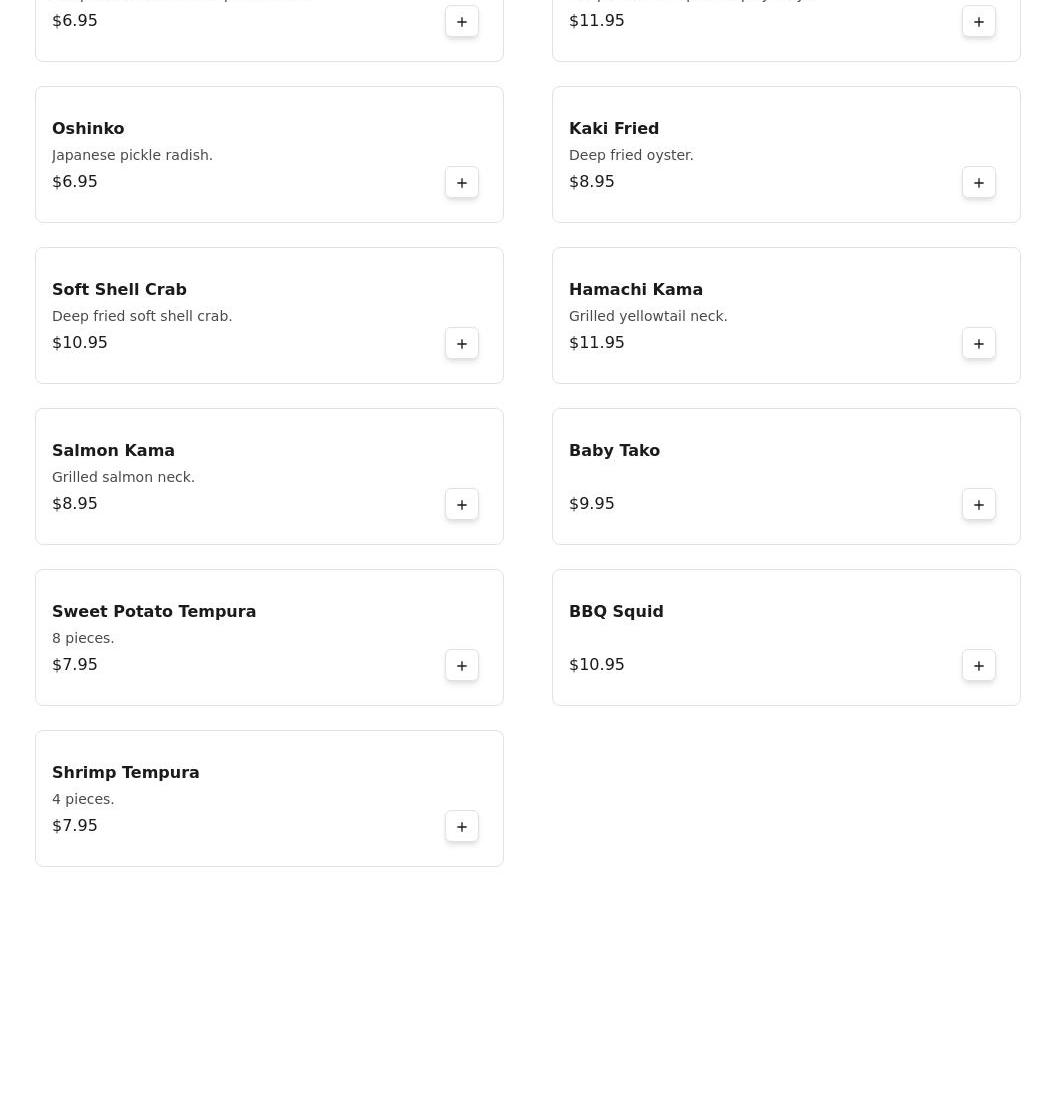Add Shrimp Tempura to the cart
This screenshot has width=1050, height=1115.
tap(462, 827)
